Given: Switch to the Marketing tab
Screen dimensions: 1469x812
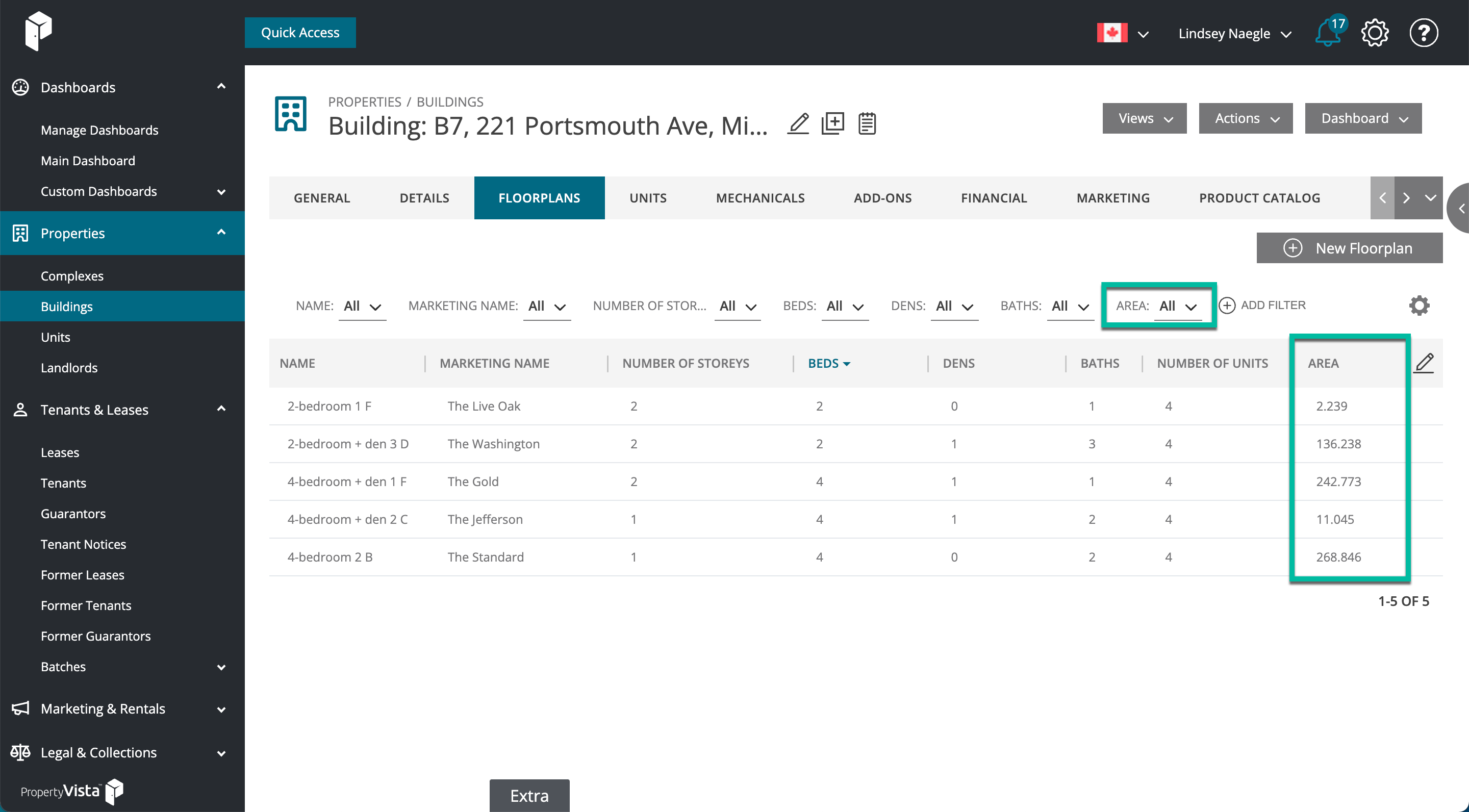Looking at the screenshot, I should pos(1112,198).
